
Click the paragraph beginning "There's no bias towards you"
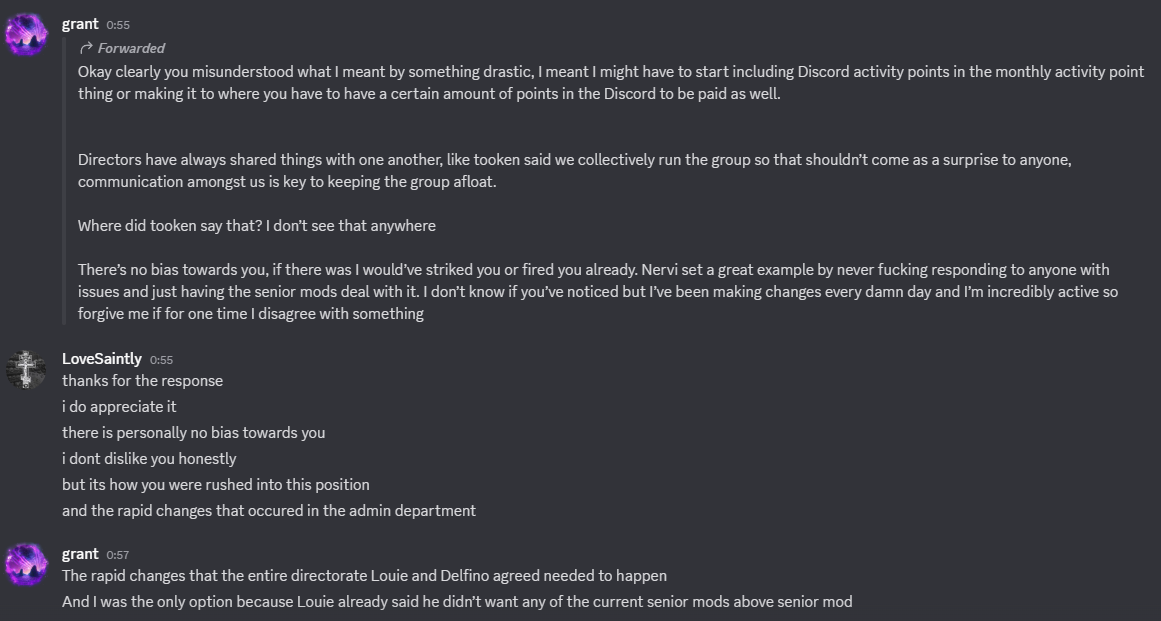tap(598, 292)
